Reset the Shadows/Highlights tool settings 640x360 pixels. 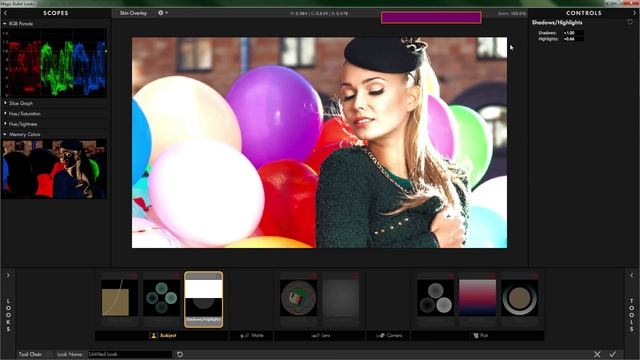pyautogui.click(x=630, y=22)
